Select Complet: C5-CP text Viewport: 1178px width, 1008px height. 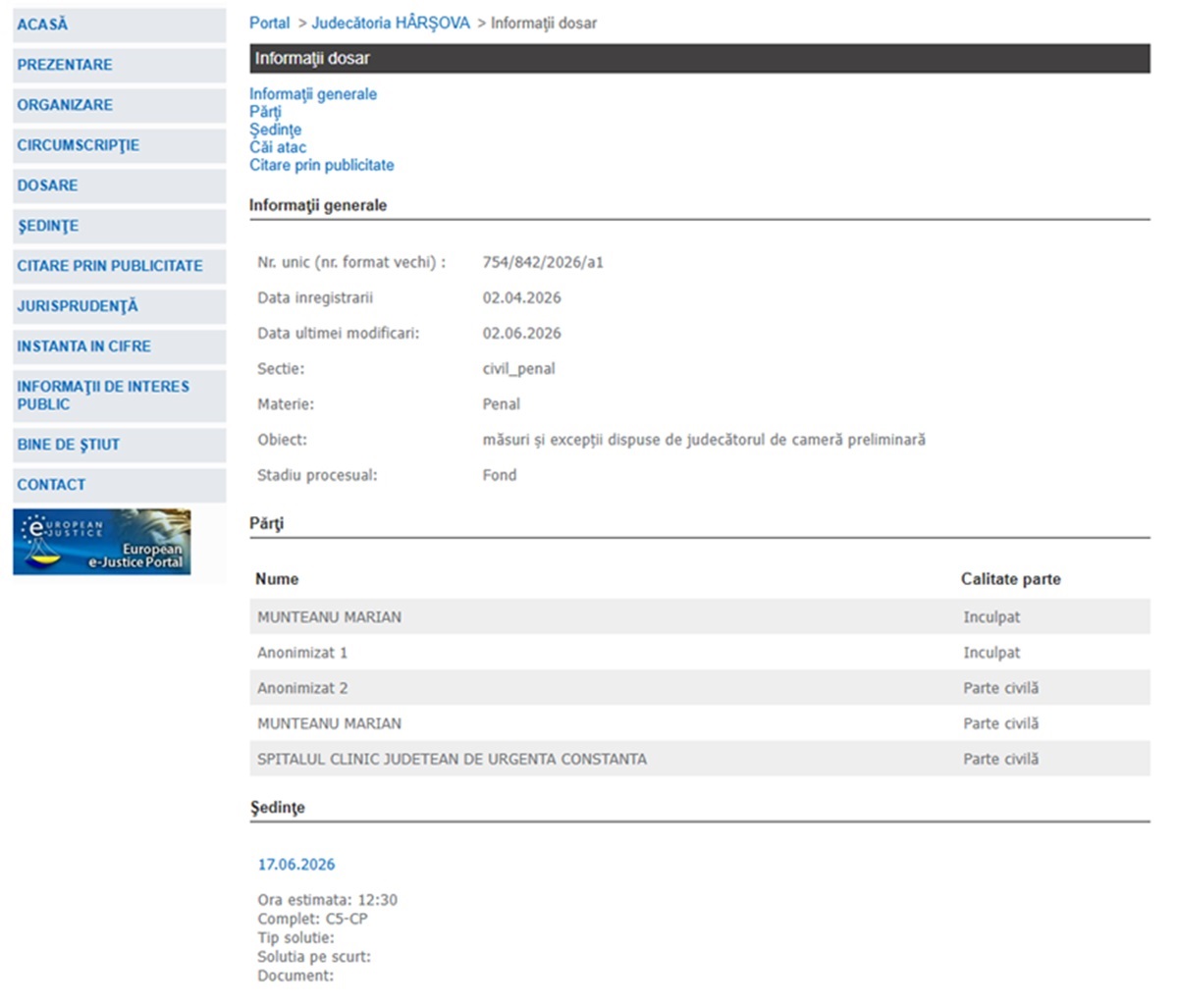(313, 919)
